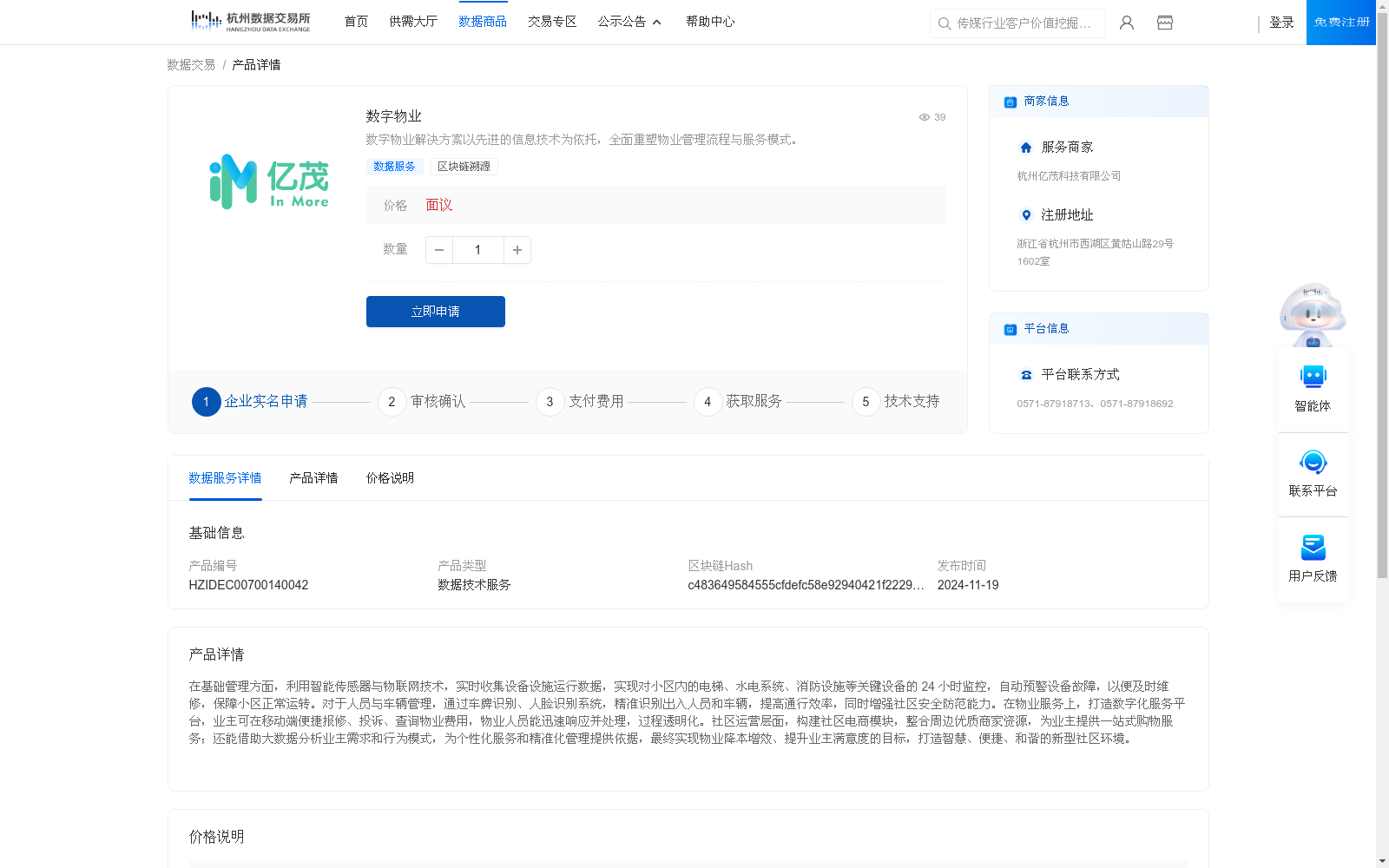This screenshot has width=1389, height=868.
Task: Click the 面议 price text
Action: [439, 206]
